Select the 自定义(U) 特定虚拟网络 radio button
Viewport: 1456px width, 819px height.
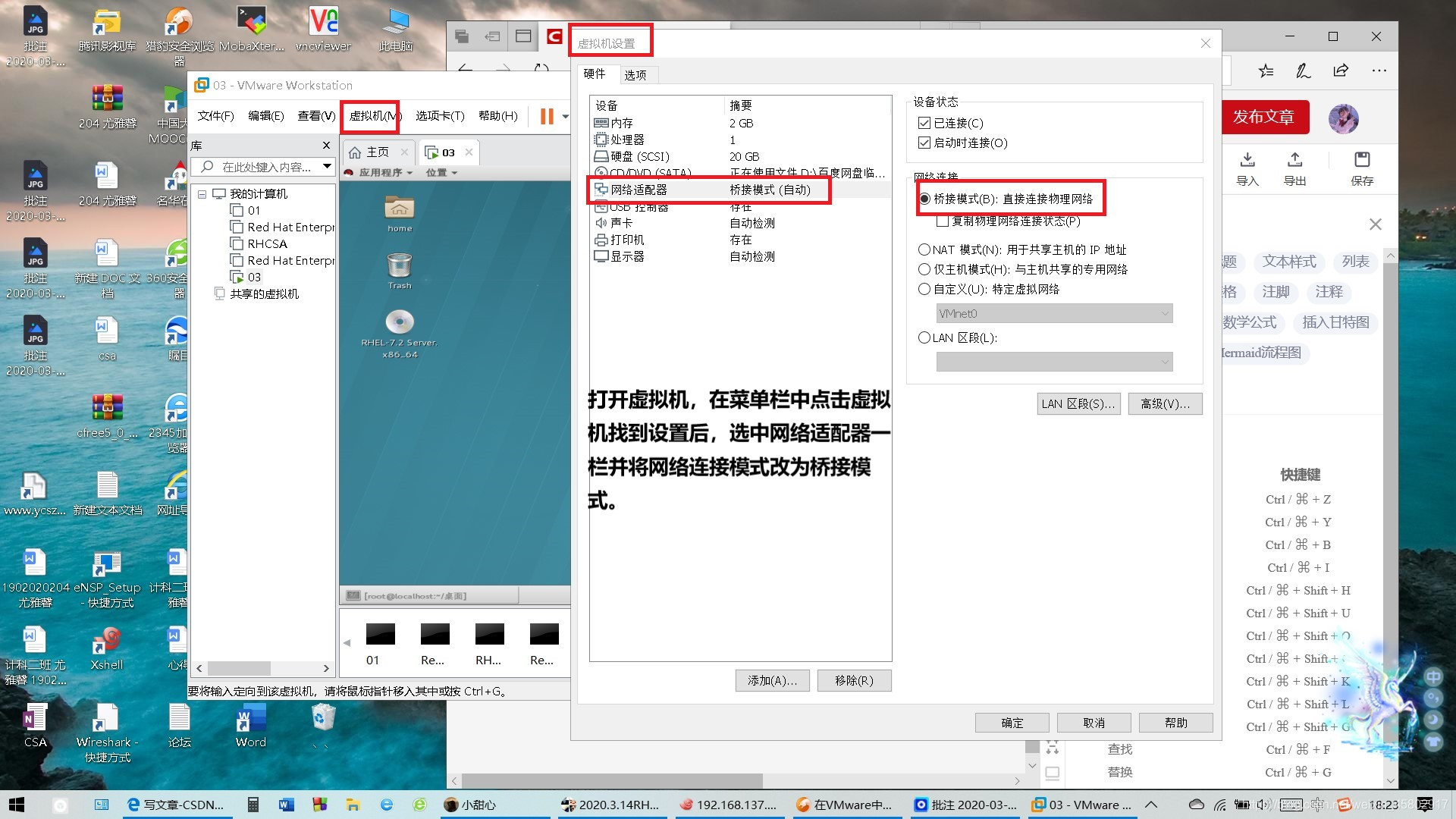(924, 289)
